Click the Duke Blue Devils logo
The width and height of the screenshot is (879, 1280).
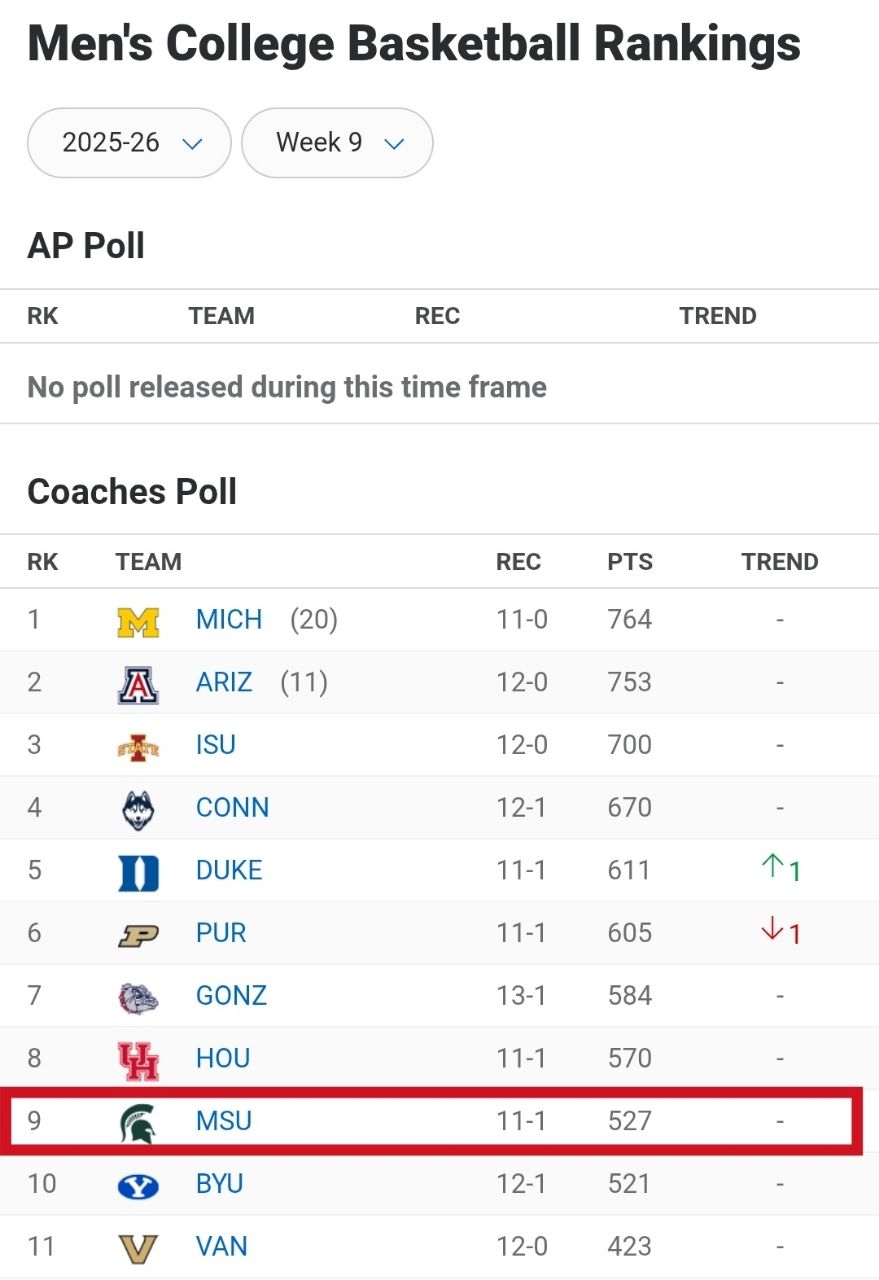[x=138, y=872]
